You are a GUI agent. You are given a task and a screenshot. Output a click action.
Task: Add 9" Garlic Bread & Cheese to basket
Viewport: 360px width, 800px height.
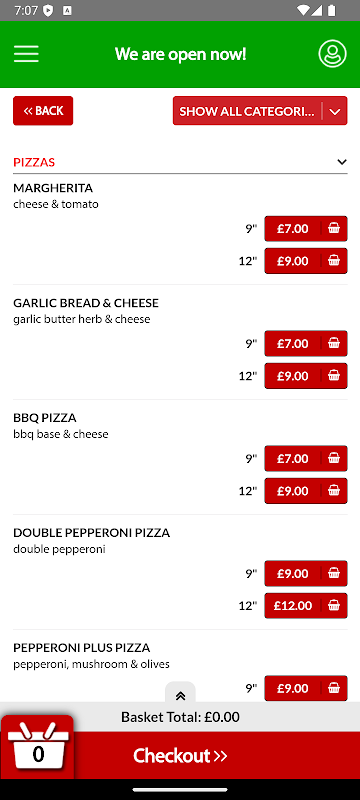tap(306, 343)
